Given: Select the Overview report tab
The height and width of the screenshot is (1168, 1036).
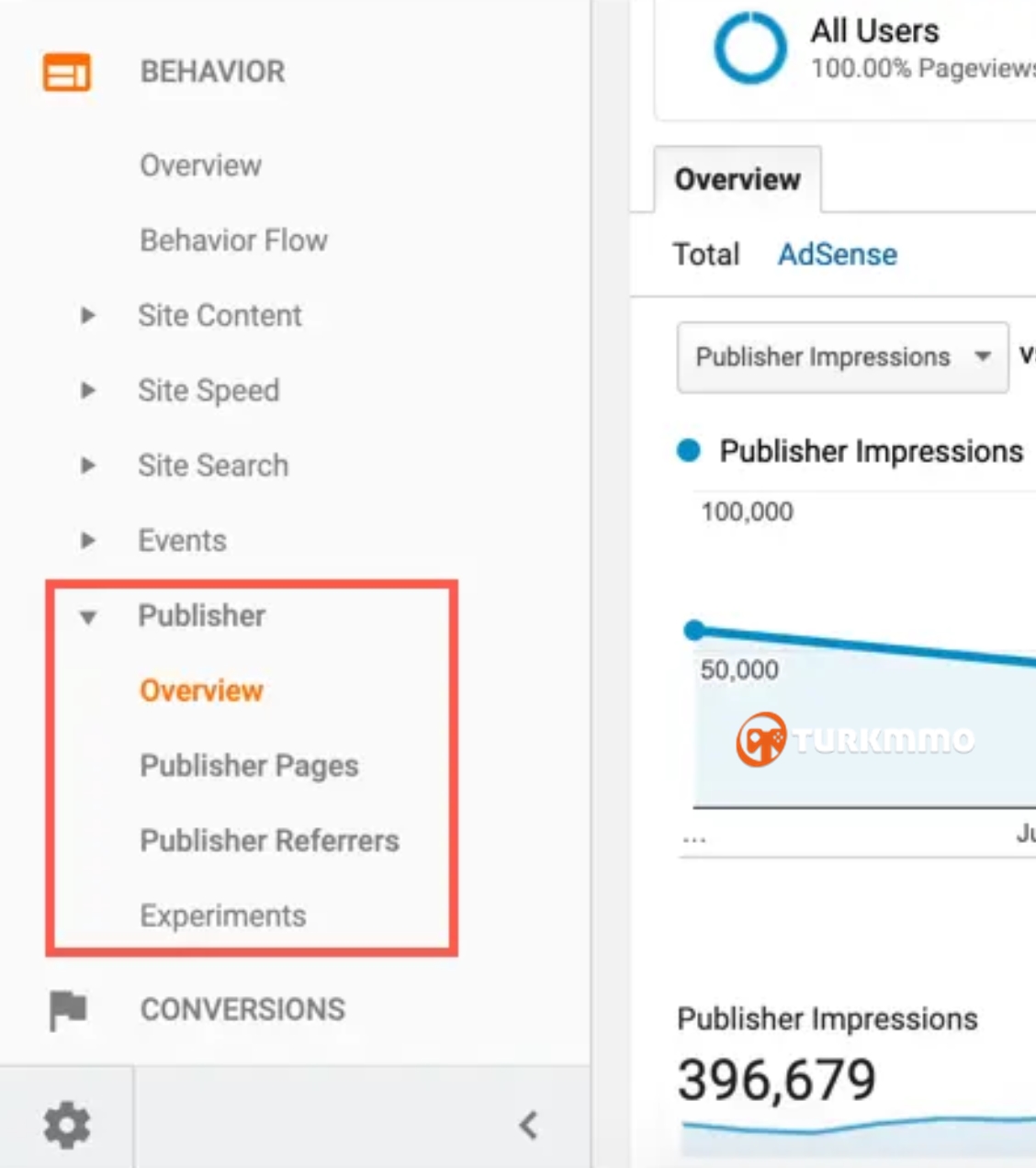Looking at the screenshot, I should (x=738, y=180).
